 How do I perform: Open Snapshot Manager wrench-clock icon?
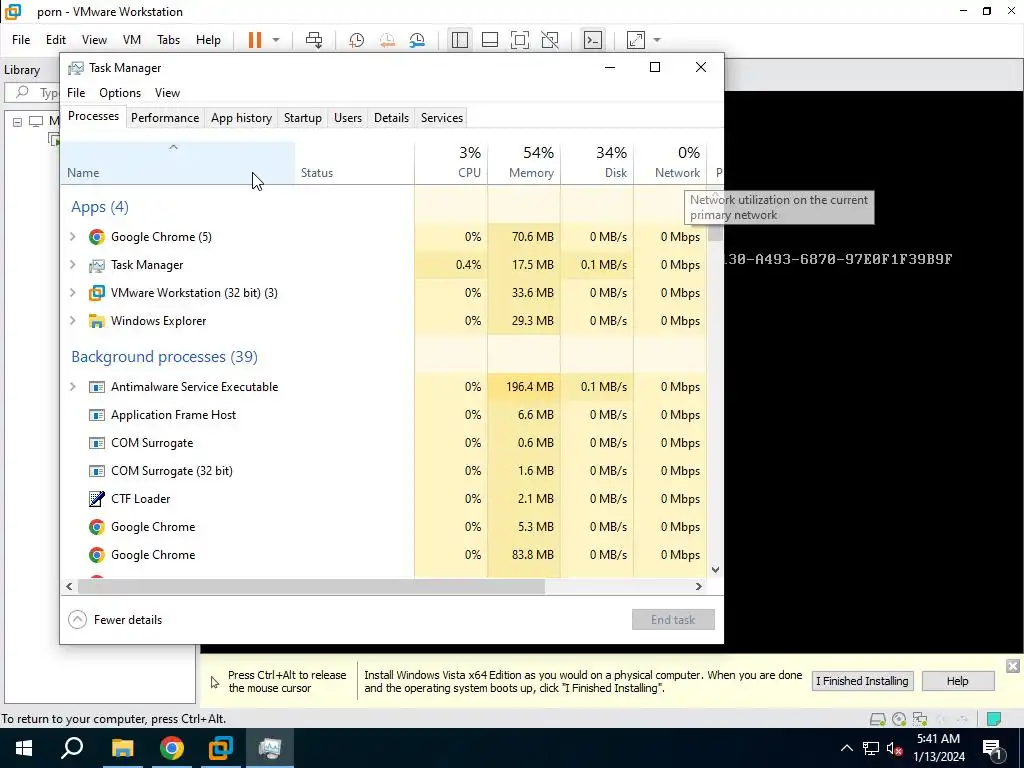point(417,40)
